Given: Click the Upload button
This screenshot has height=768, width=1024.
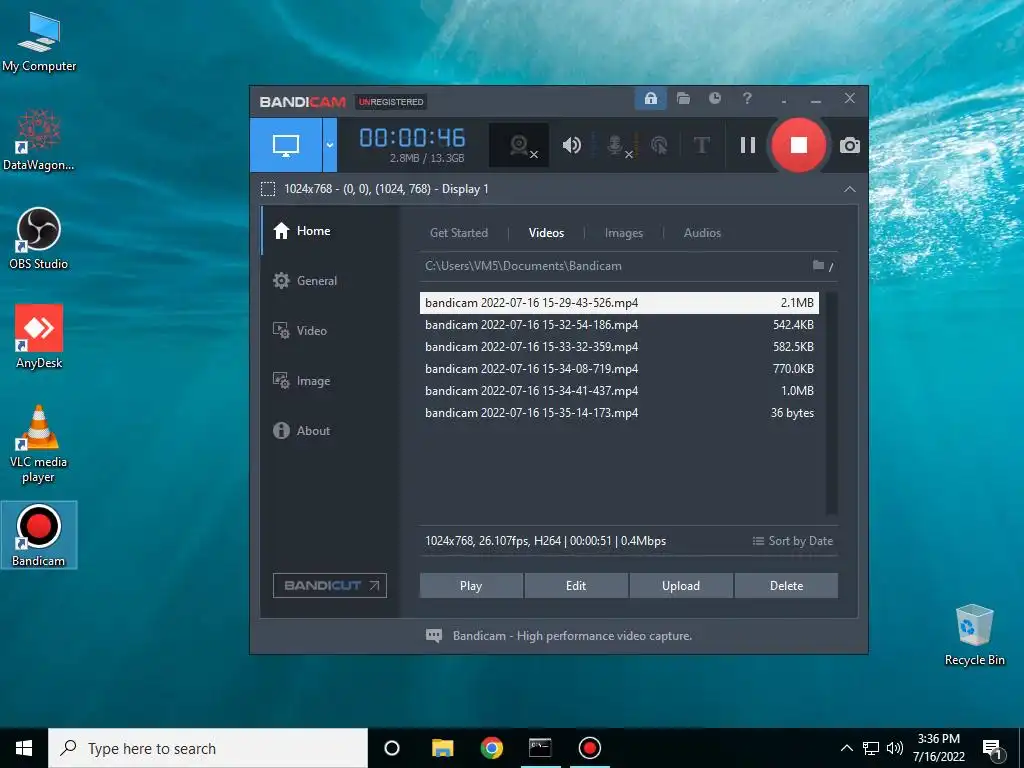Looking at the screenshot, I should [x=681, y=586].
